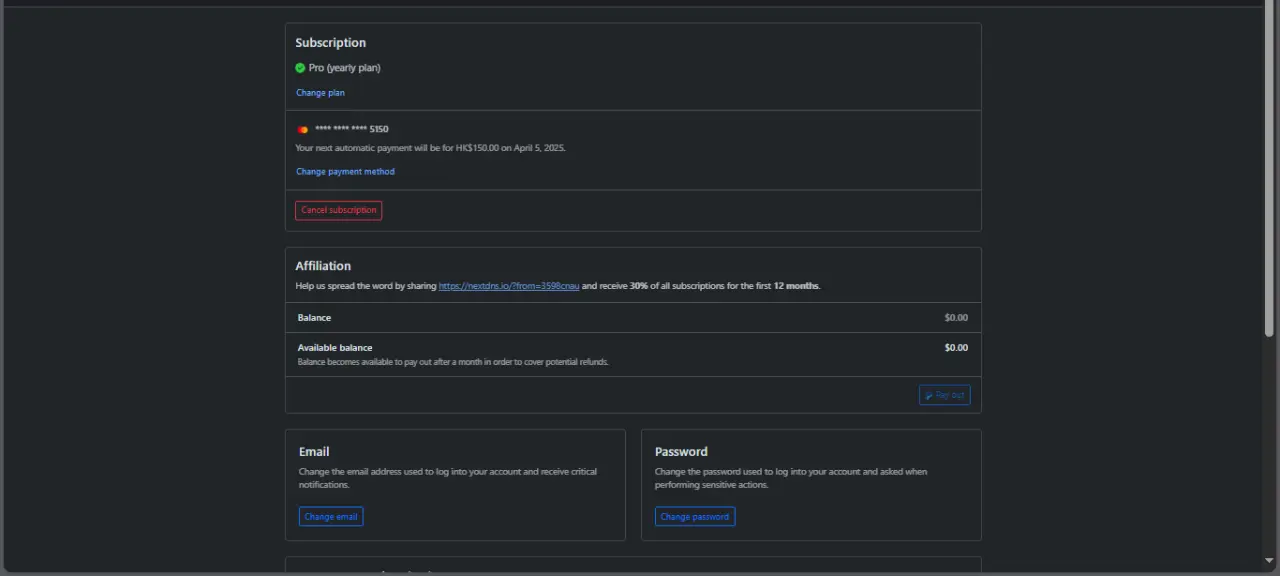Click the PayPal icon on Pay out

click(929, 395)
